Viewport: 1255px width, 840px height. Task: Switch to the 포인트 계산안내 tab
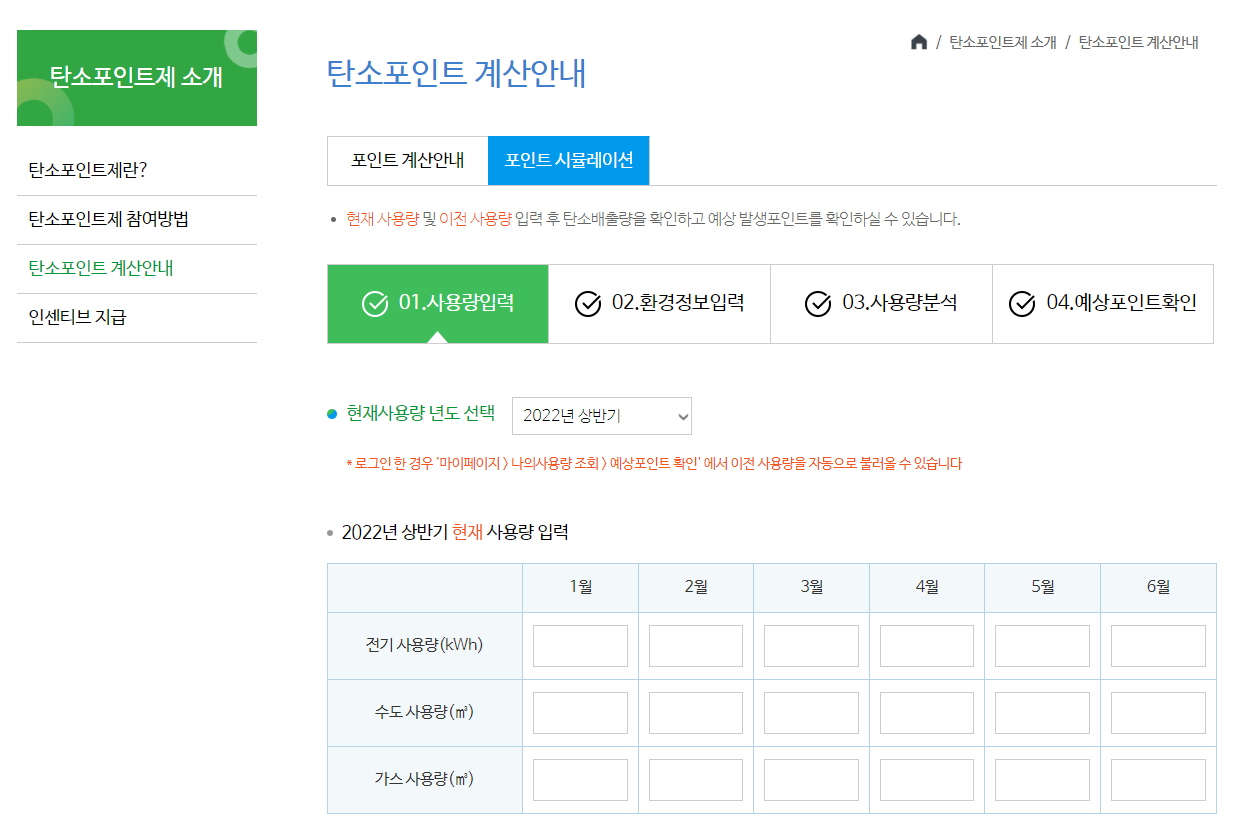click(x=406, y=161)
